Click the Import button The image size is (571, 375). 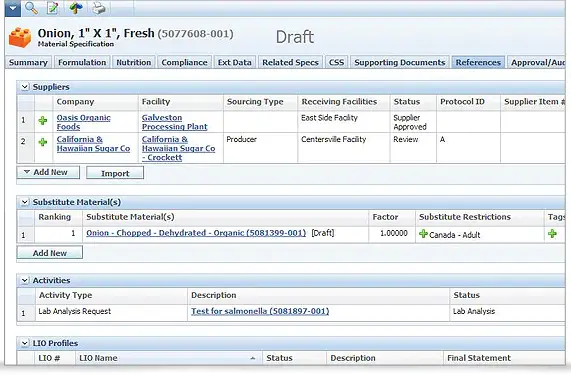point(115,173)
